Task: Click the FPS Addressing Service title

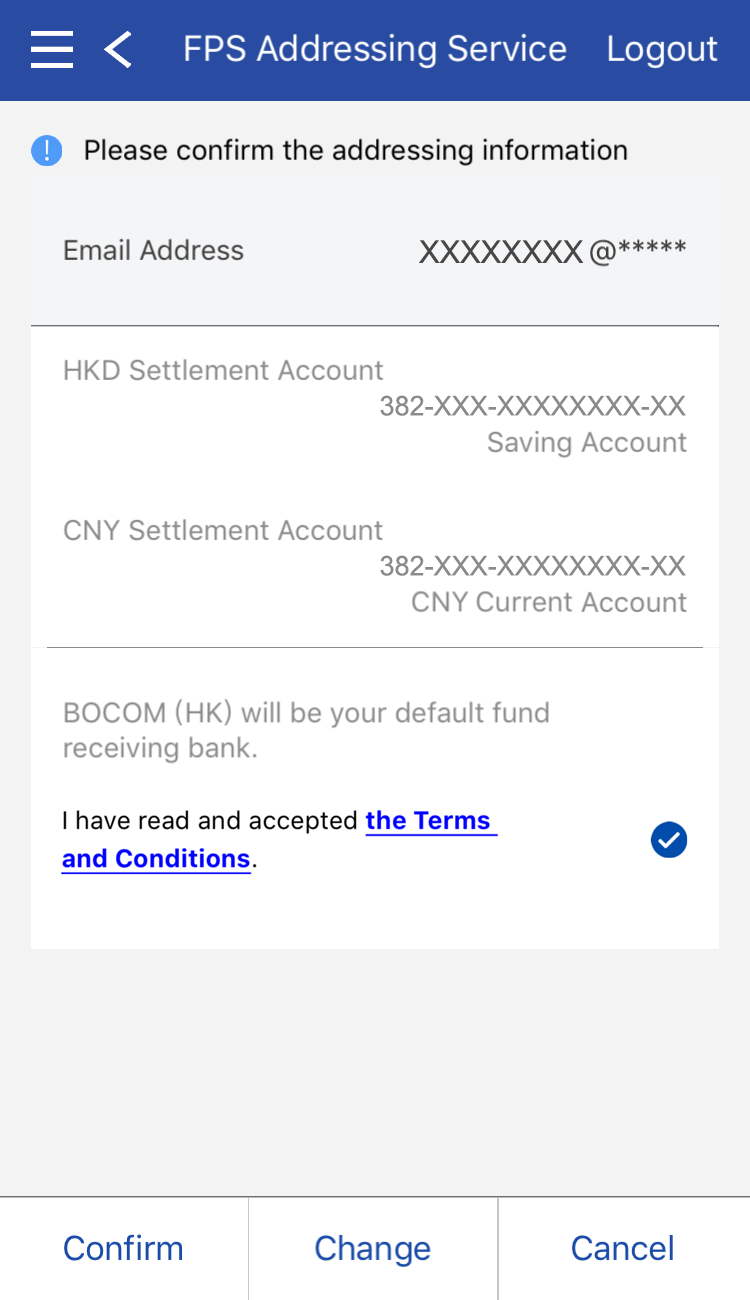Action: click(374, 49)
